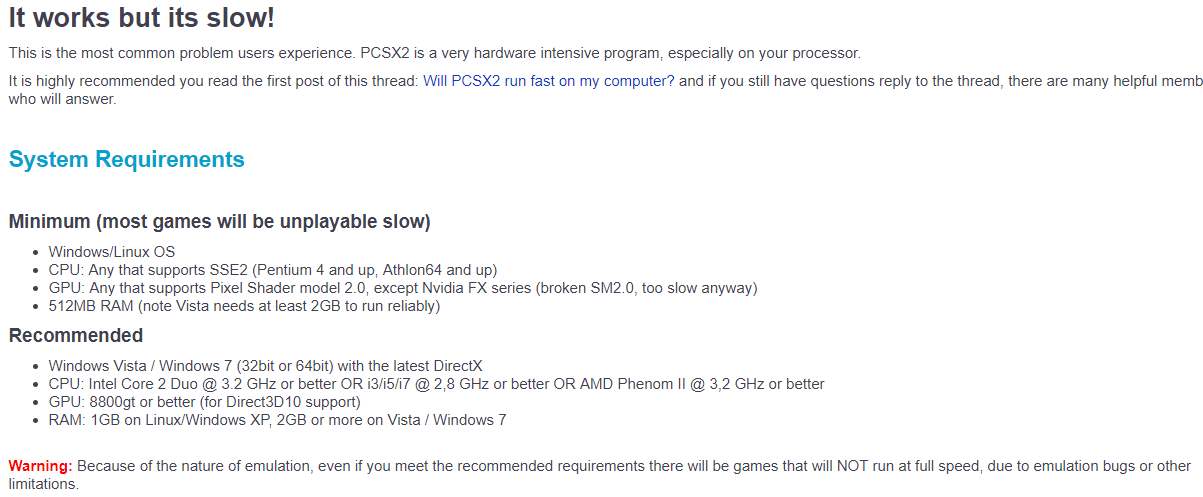
Task: Click the red "Warning:" label
Action: pyautogui.click(x=40, y=466)
